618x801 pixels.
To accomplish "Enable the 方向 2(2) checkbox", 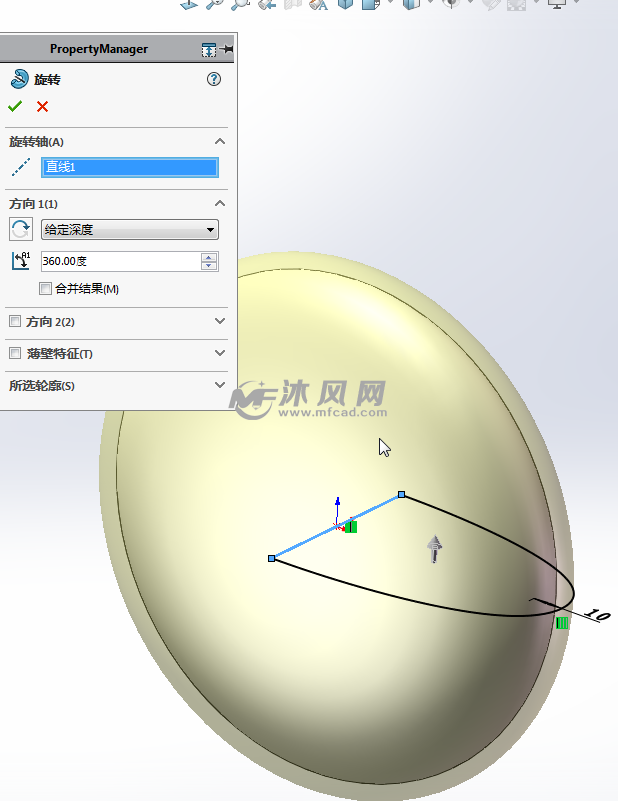I will [15, 321].
